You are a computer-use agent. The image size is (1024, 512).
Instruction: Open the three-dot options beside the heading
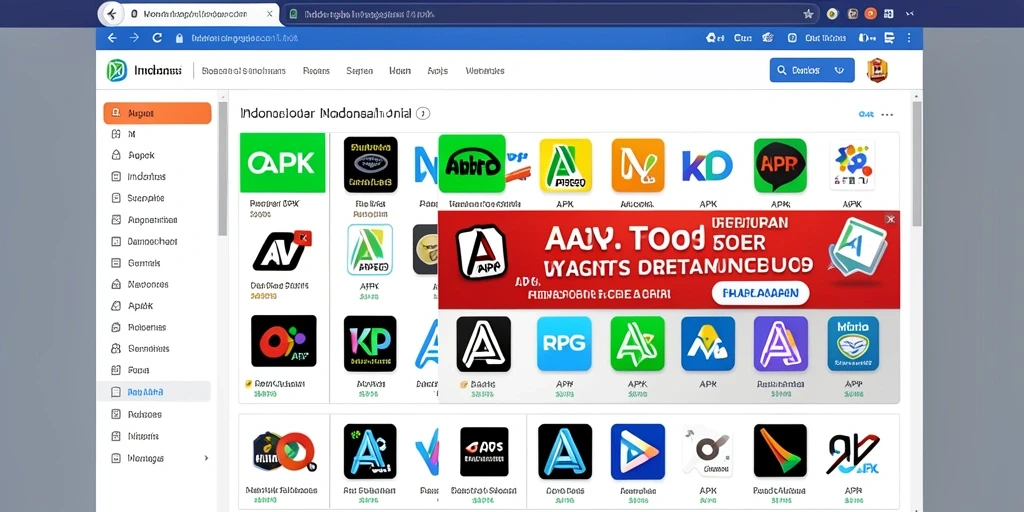click(887, 114)
